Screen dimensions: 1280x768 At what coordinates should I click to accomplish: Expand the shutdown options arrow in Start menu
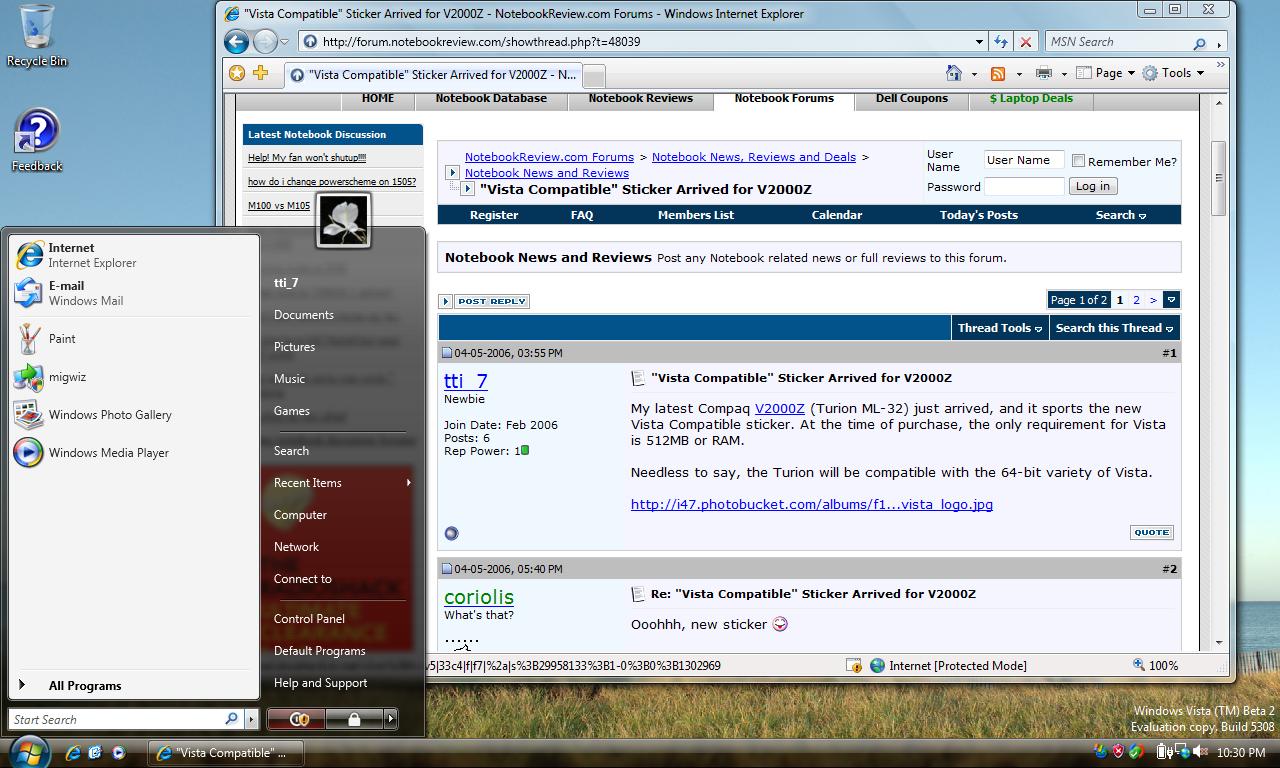pyautogui.click(x=391, y=719)
